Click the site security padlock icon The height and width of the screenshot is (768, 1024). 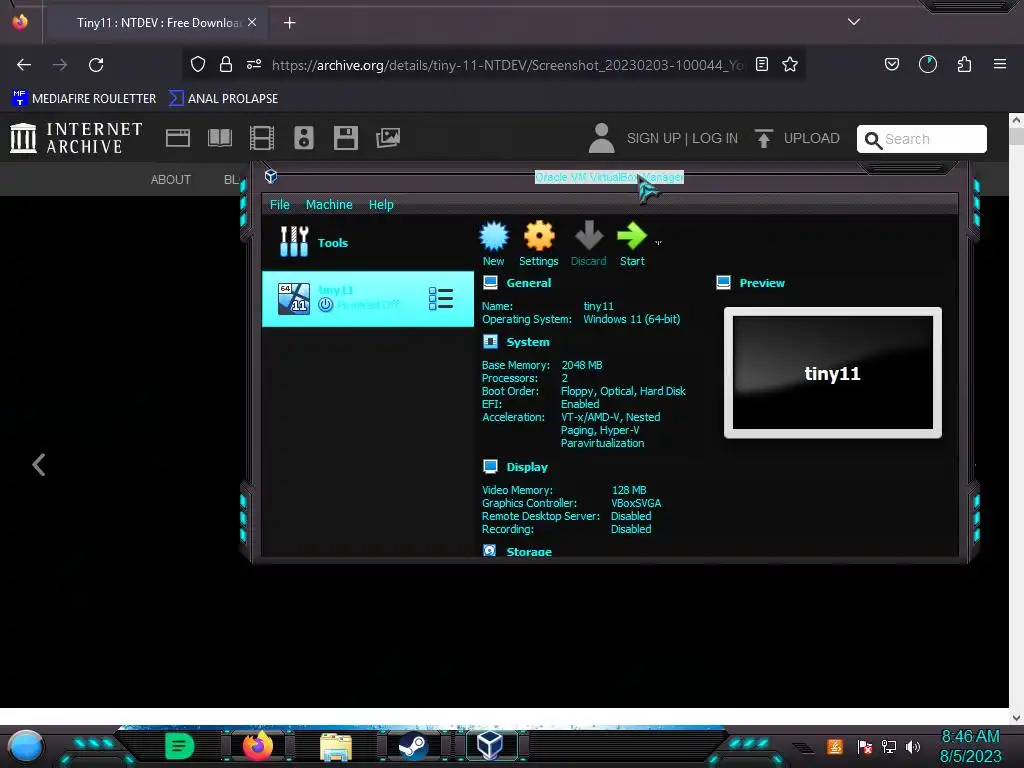point(226,64)
